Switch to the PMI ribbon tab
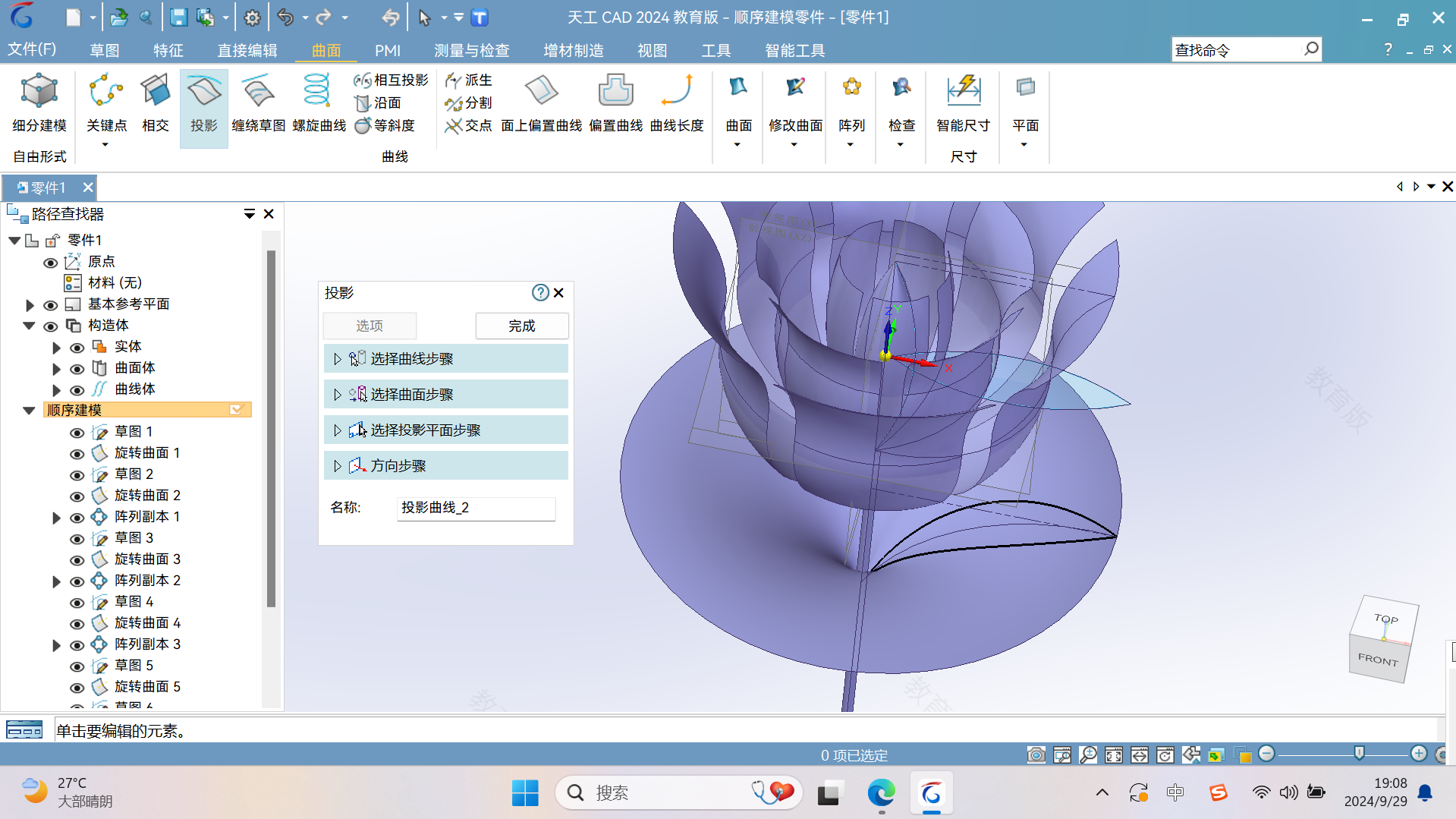 387,50
